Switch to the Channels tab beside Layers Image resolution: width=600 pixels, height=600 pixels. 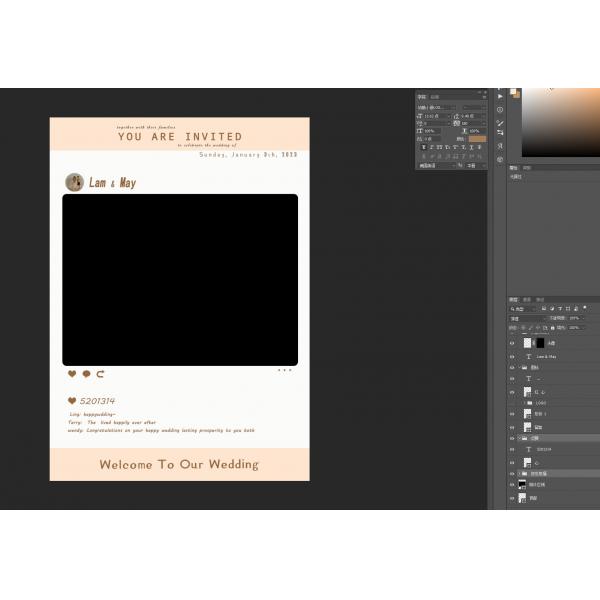tap(527, 299)
